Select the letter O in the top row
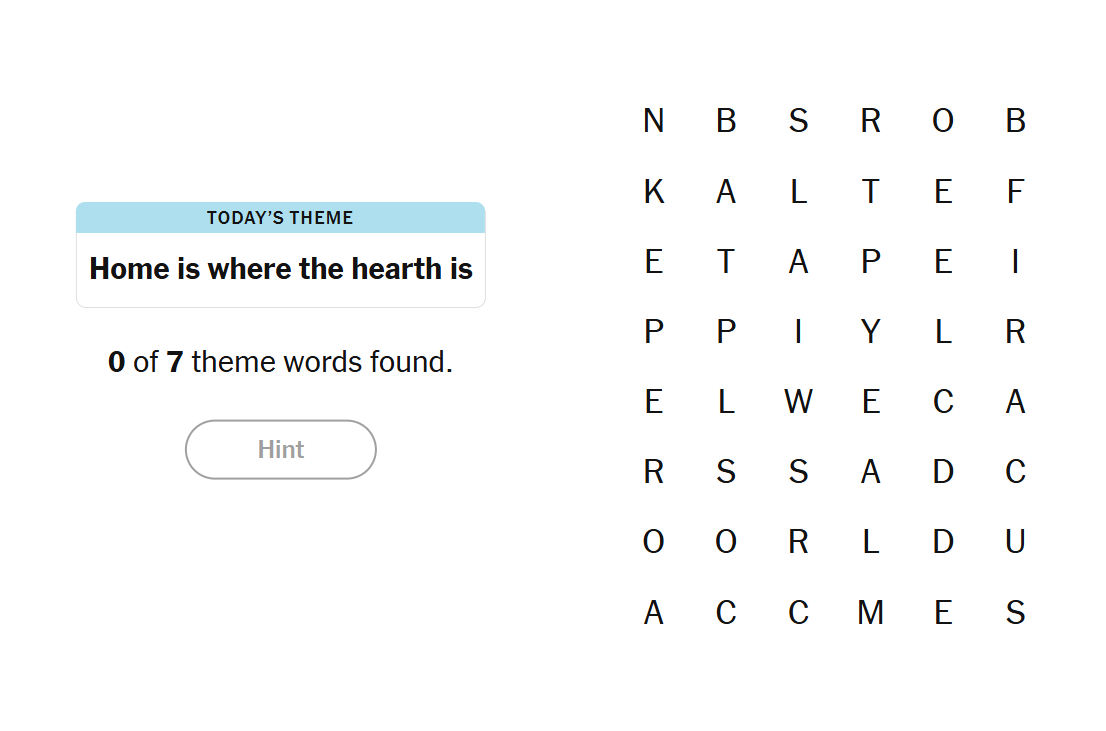This screenshot has width=1106, height=731. point(943,121)
